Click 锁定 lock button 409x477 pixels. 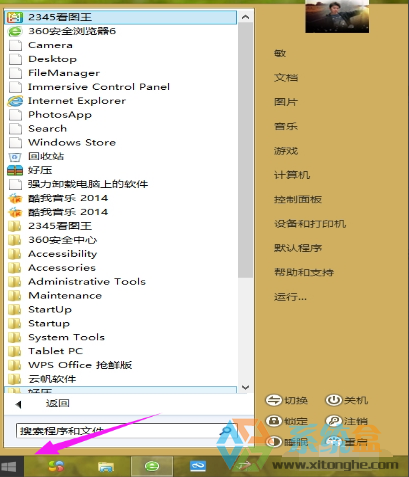point(287,421)
